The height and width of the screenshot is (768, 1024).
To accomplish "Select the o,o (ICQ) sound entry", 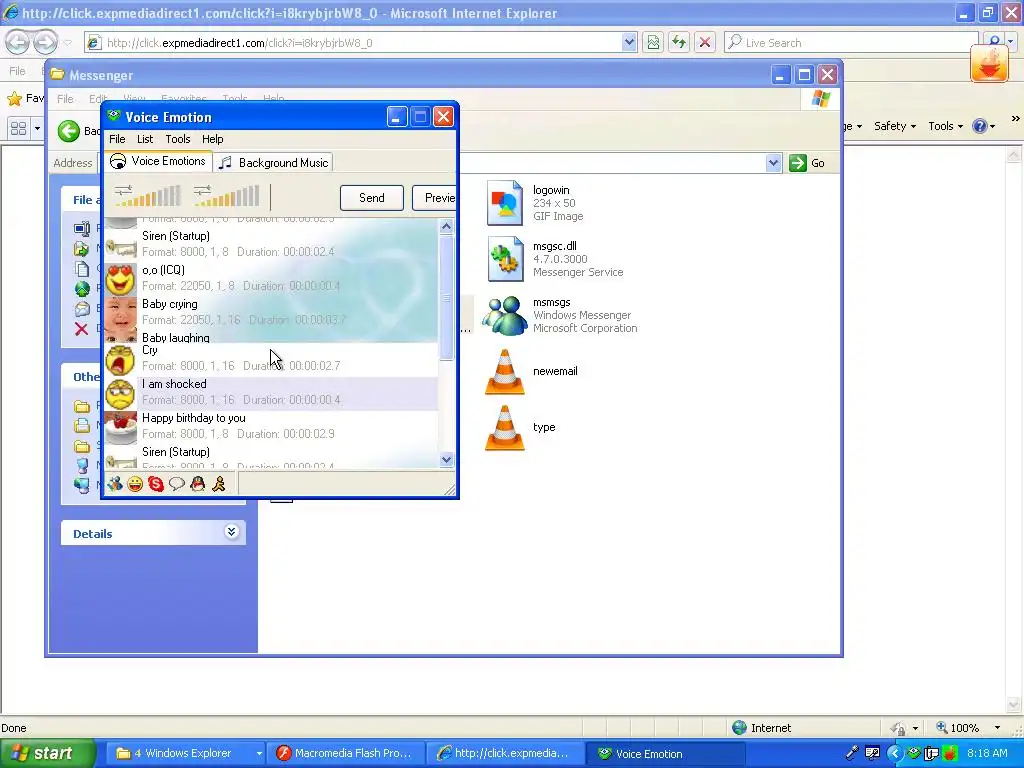I will [x=271, y=278].
